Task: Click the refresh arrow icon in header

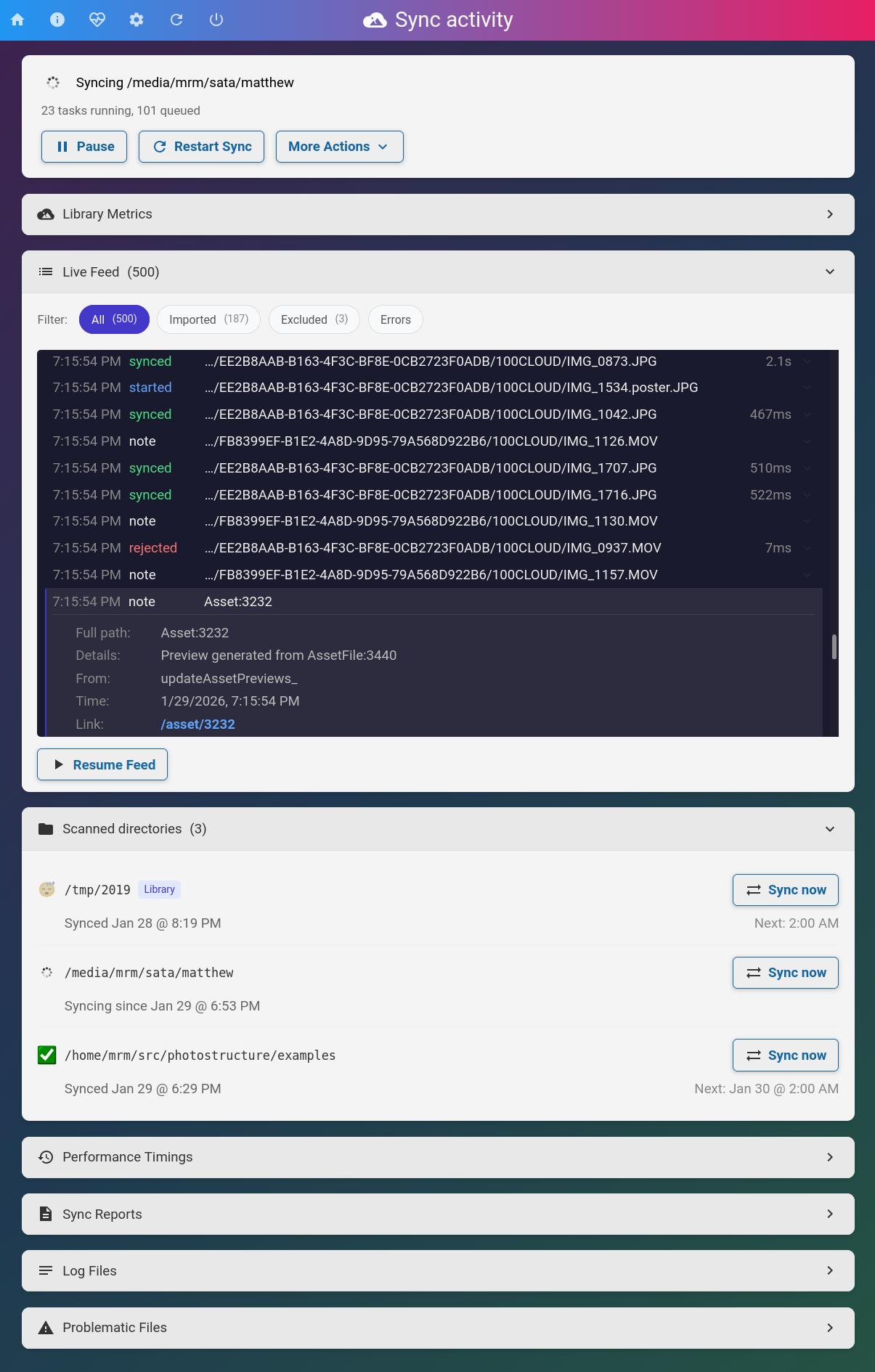Action: coord(176,20)
